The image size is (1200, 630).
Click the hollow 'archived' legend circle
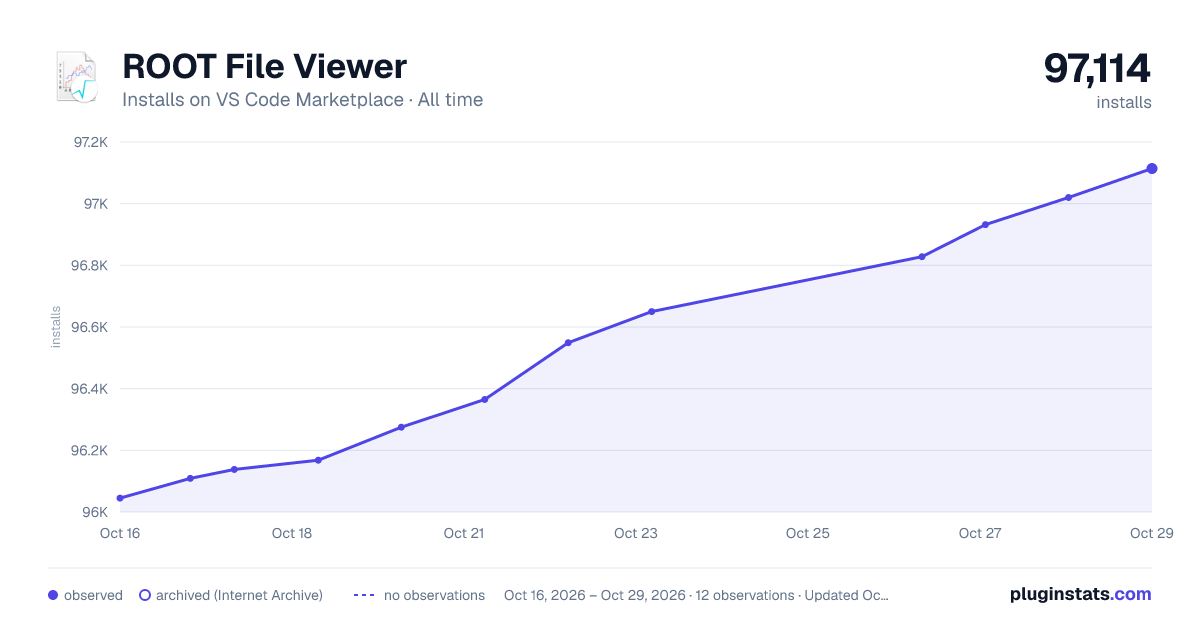tap(145, 595)
